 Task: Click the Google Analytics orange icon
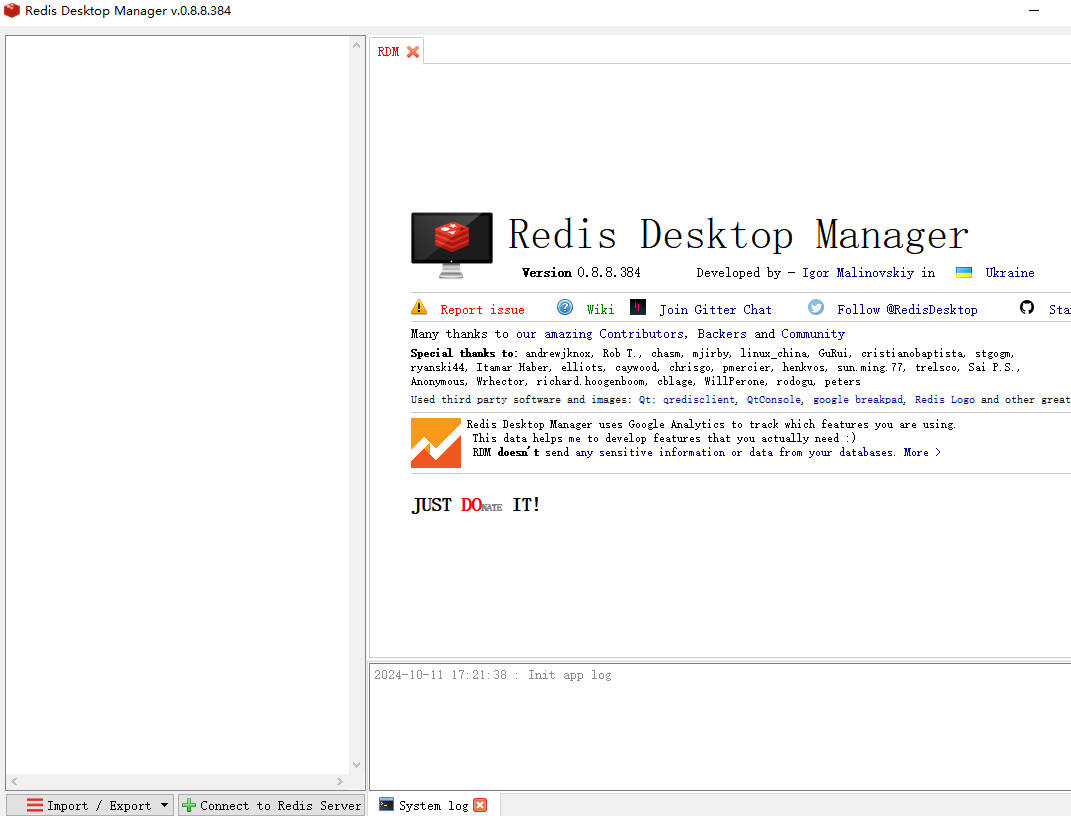pos(436,442)
